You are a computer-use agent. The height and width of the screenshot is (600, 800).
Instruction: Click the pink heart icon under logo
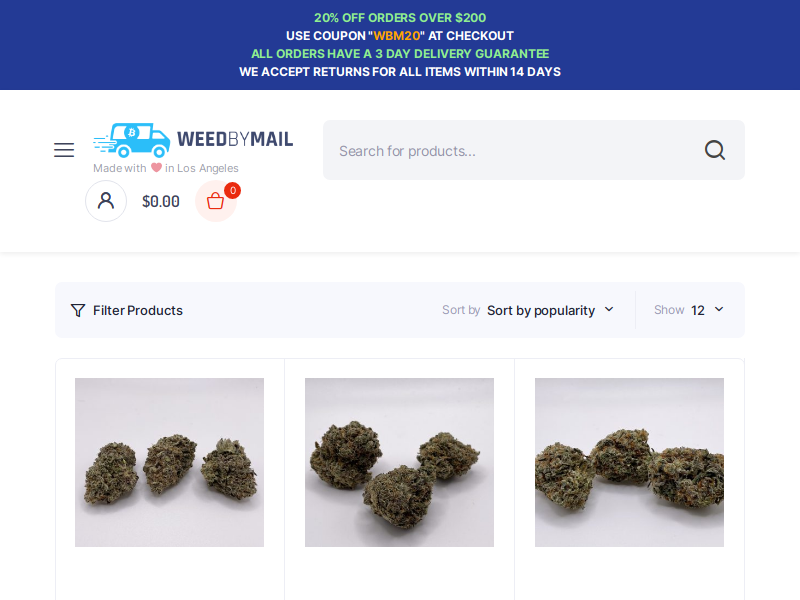[x=156, y=167]
